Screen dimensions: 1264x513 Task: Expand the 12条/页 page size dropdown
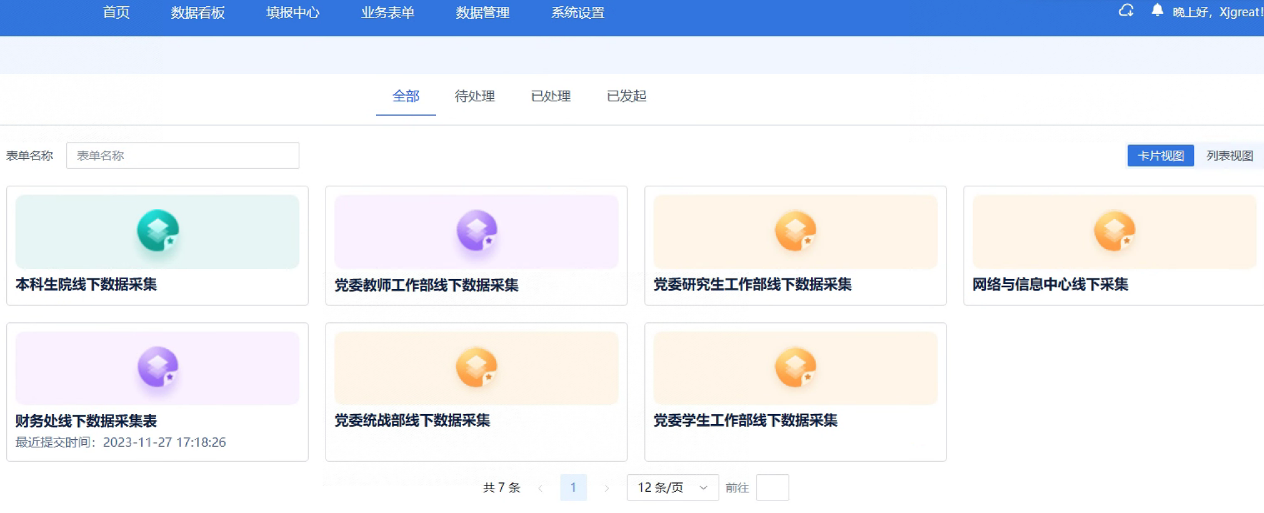(672, 488)
